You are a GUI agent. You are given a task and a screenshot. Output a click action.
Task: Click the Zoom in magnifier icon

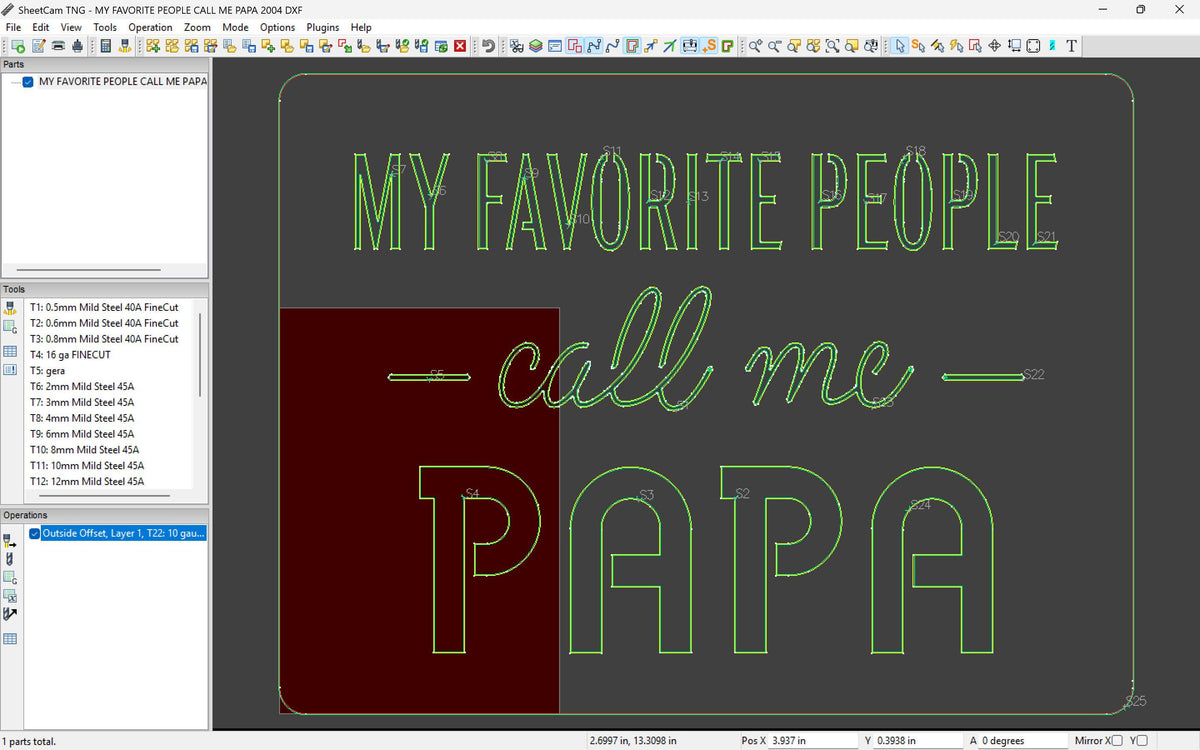[756, 46]
